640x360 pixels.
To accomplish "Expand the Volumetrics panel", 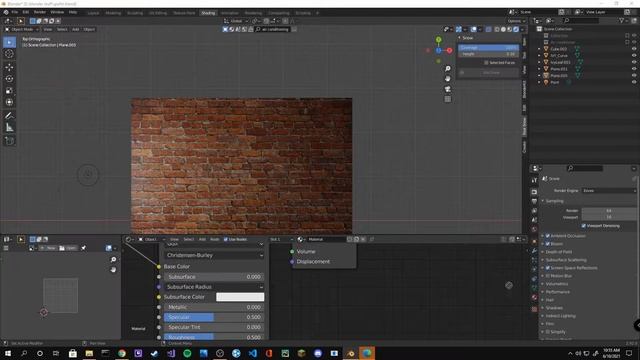I will click(x=556, y=284).
